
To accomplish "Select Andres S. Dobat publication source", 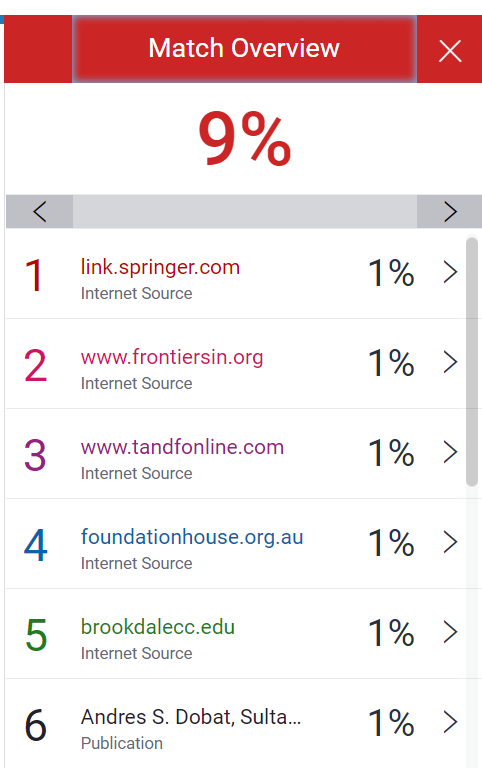I will click(191, 717).
